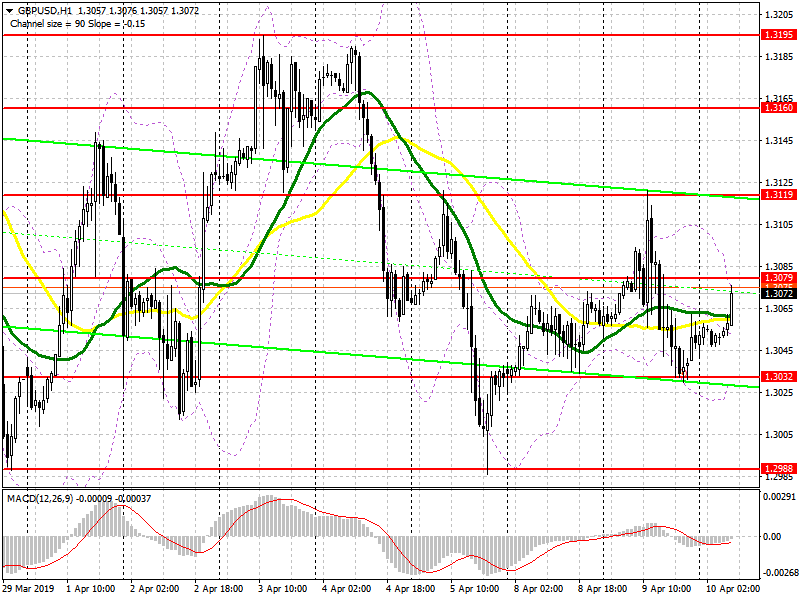This screenshot has height=600, width=800.
Task: Select the GBPUSD,H1 symbol title text
Action: coord(44,11)
